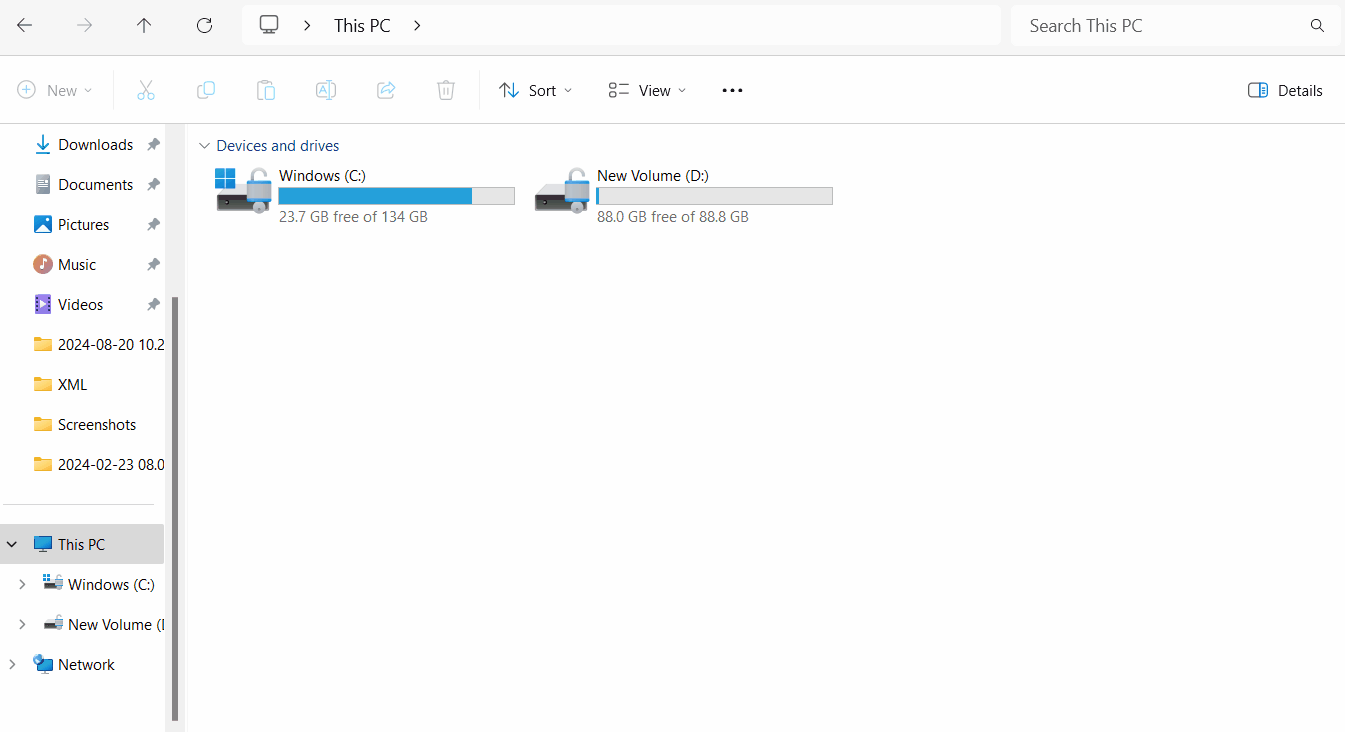Click the Delete trash can icon

(x=446, y=90)
